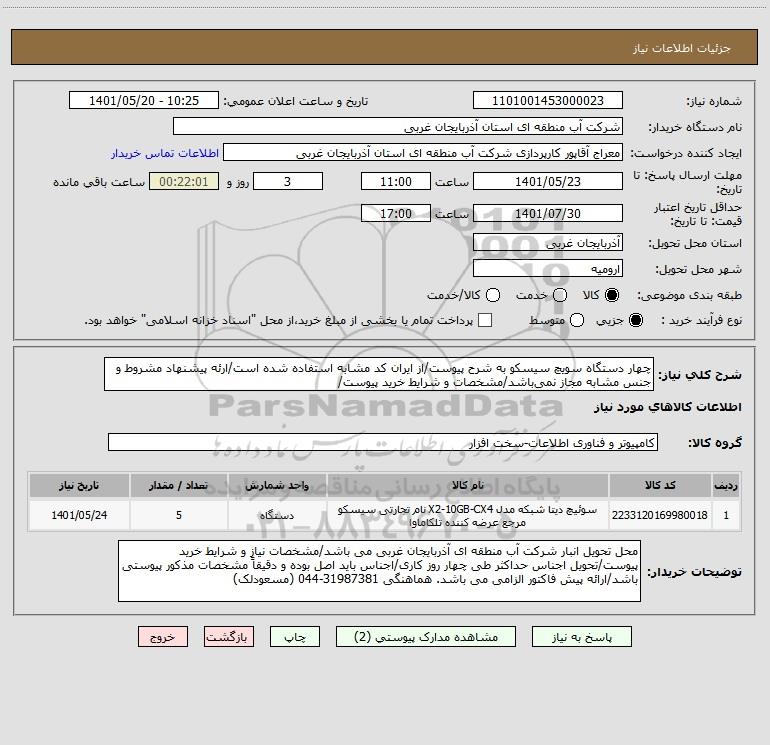Click the خروج exit button

(163, 637)
